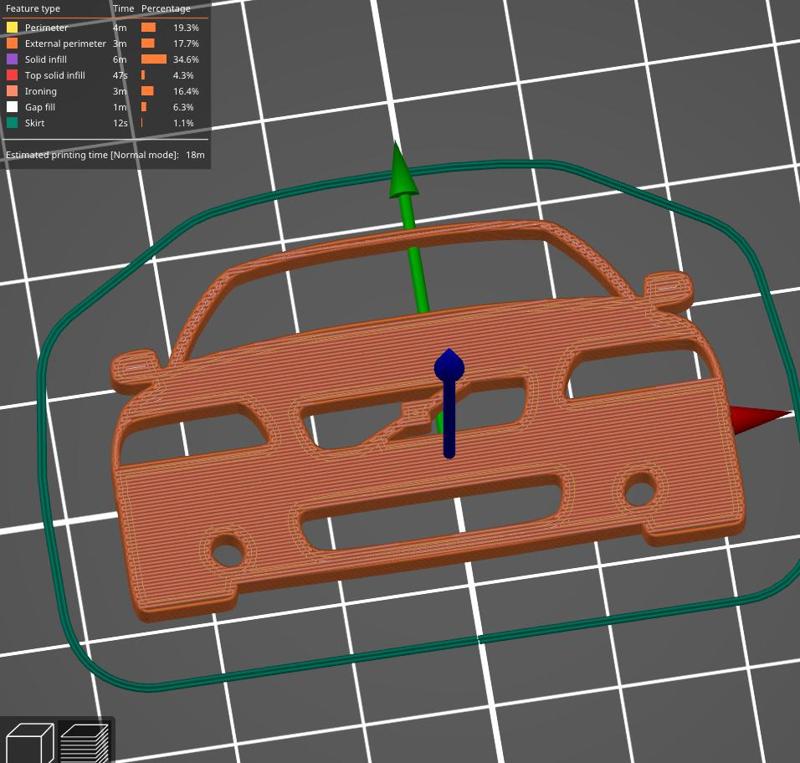Click the Percentage column header
Viewport: 800px width, 763px height.
[x=166, y=9]
